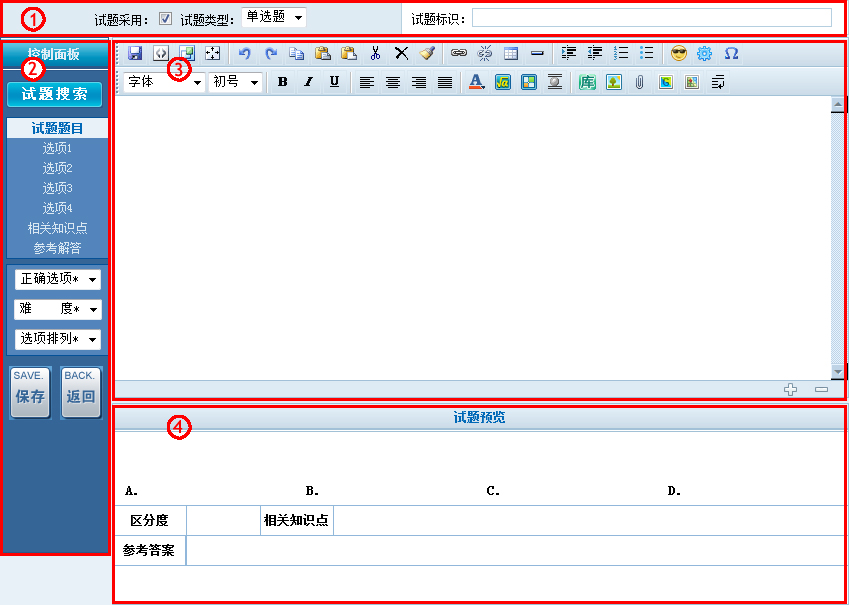Click the four-color squares template icon
This screenshot has width=849, height=605.
[x=529, y=82]
